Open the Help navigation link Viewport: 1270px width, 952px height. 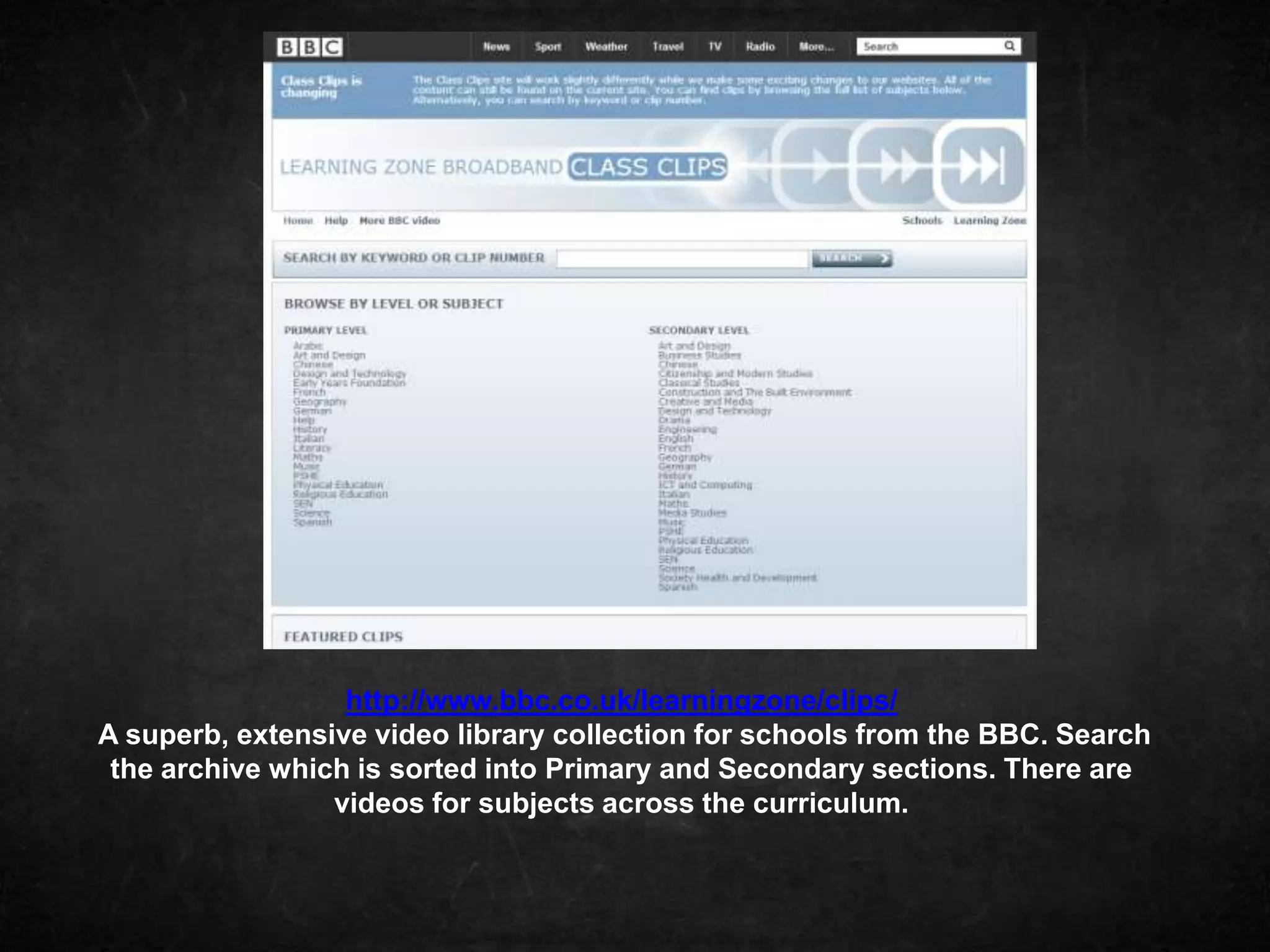click(x=336, y=221)
